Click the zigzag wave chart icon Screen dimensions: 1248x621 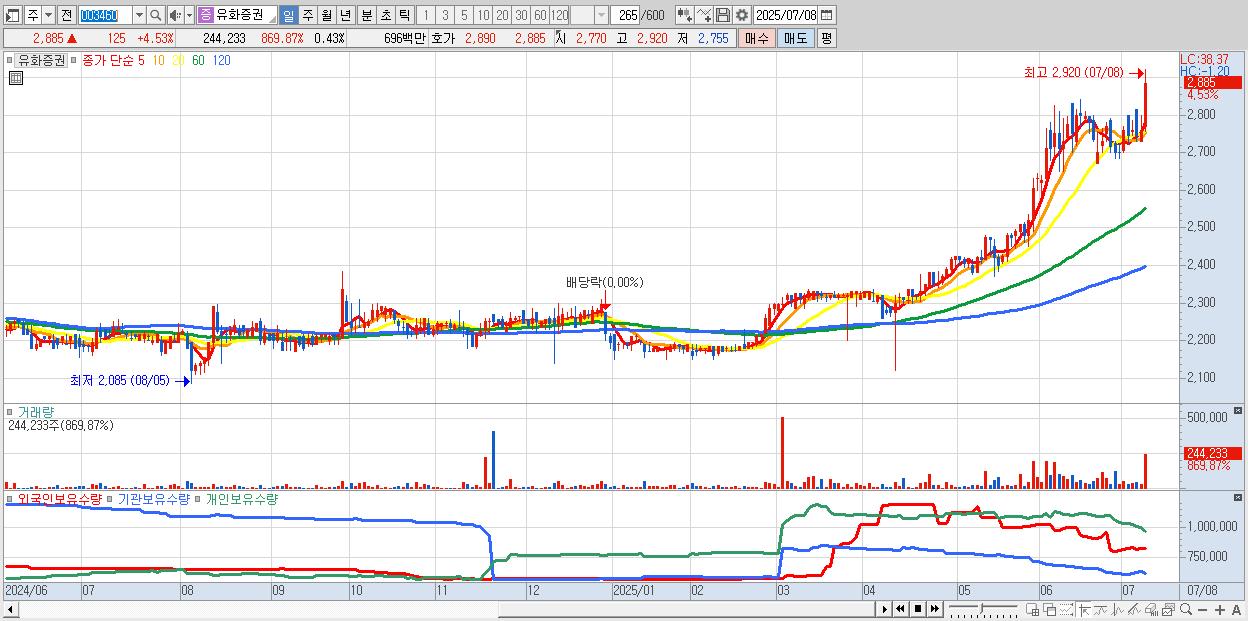point(1118,610)
